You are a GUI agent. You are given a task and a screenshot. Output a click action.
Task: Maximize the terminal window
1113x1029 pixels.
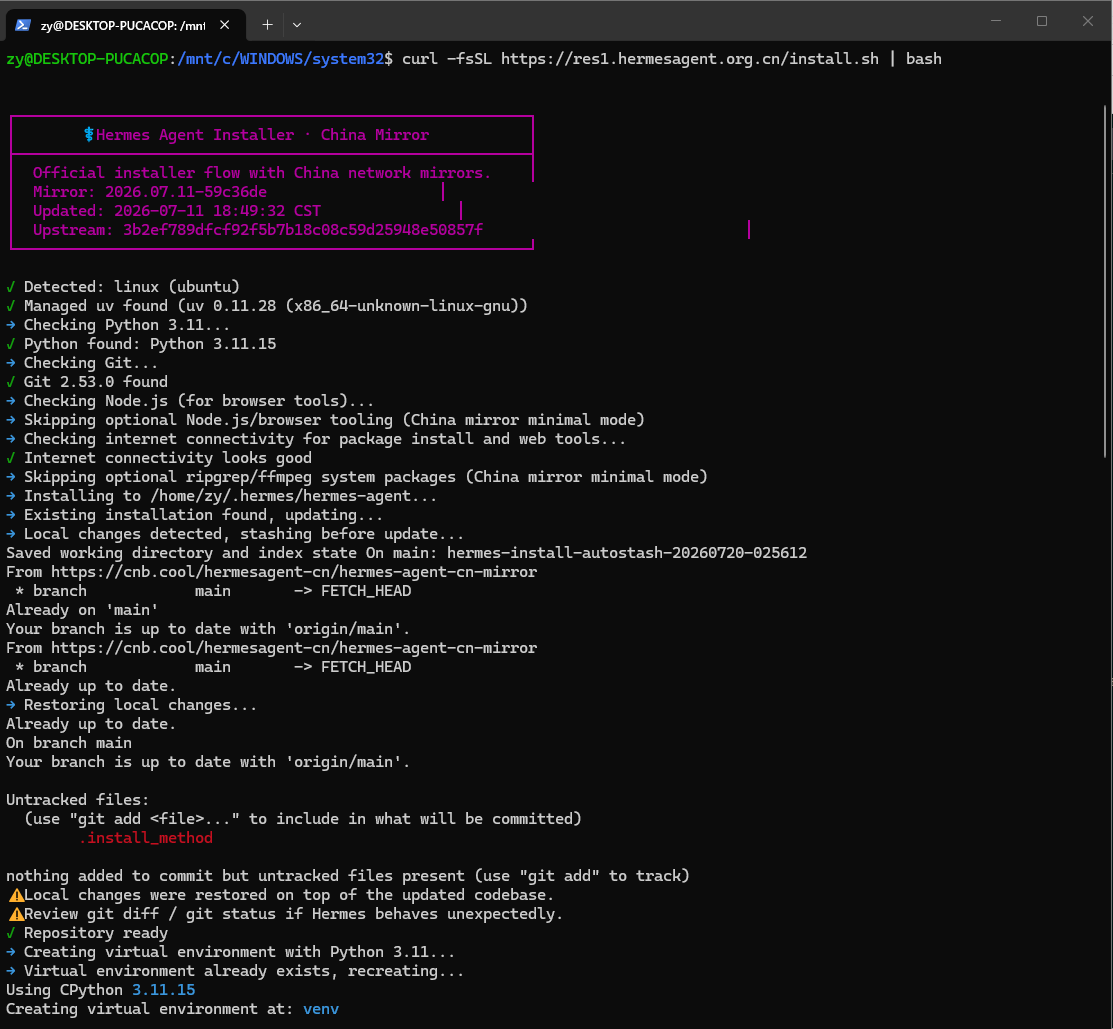pos(1041,21)
